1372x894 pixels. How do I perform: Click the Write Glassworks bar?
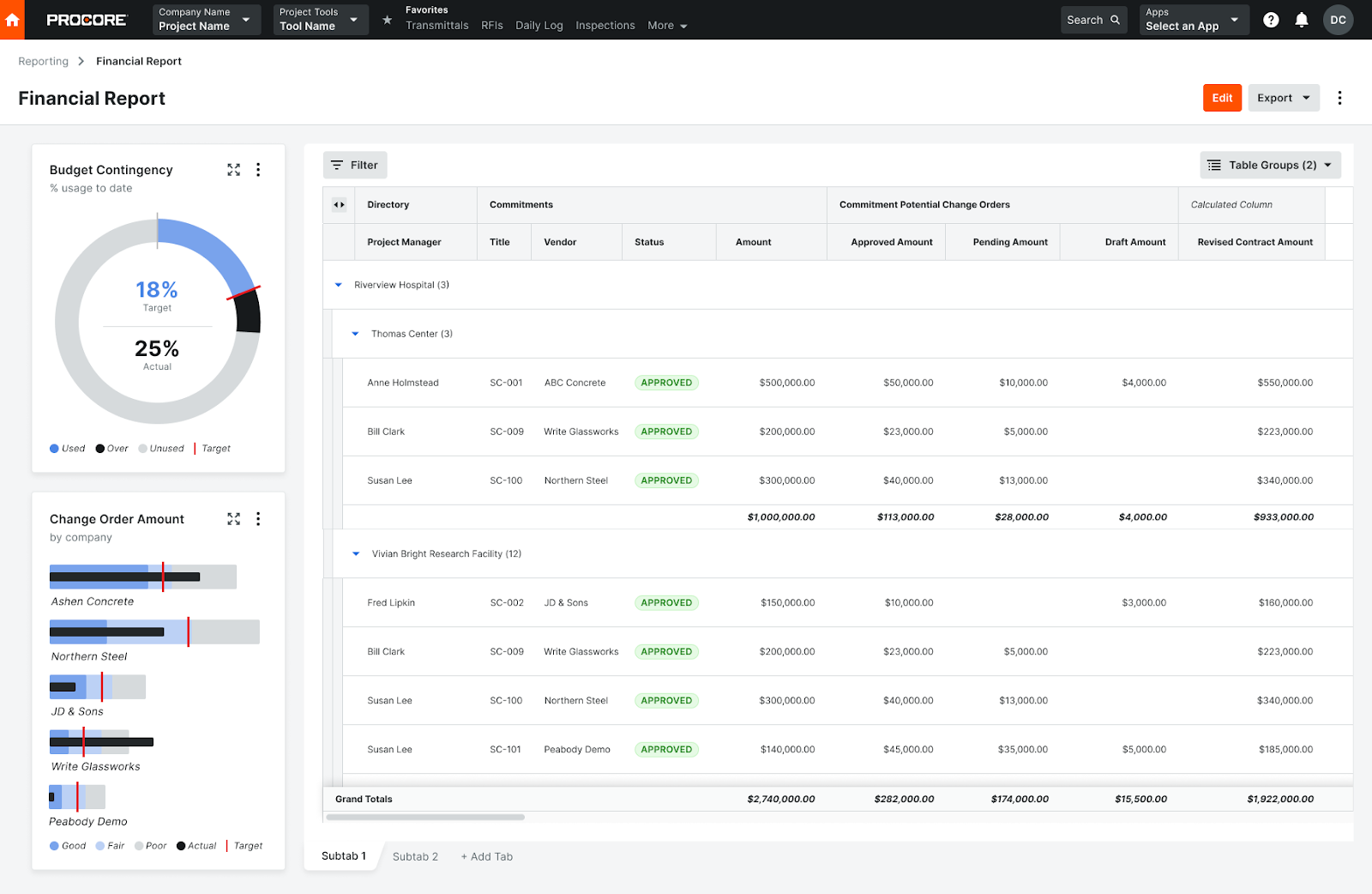click(101, 742)
